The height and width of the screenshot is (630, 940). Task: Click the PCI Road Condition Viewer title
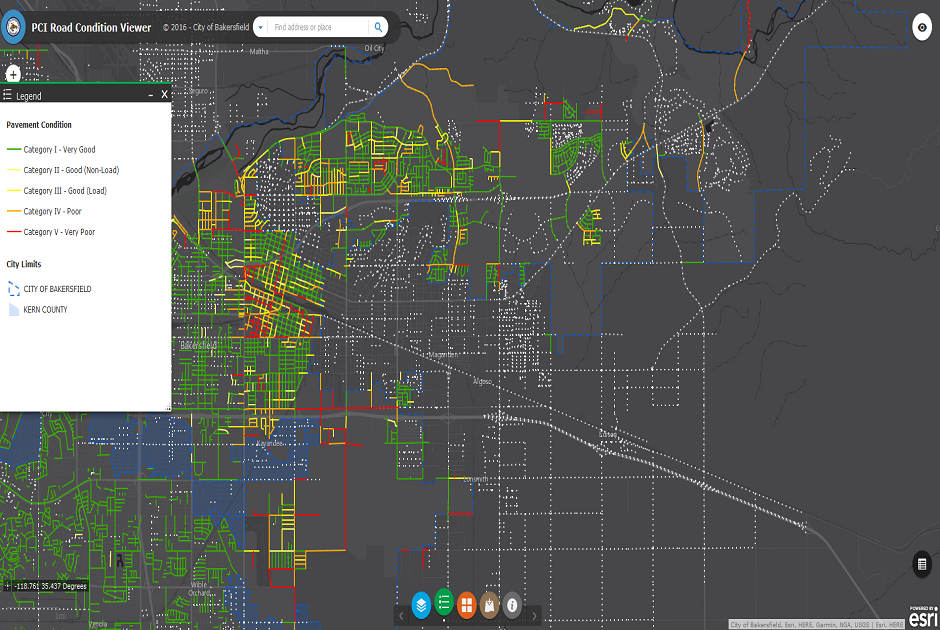pyautogui.click(x=92, y=27)
